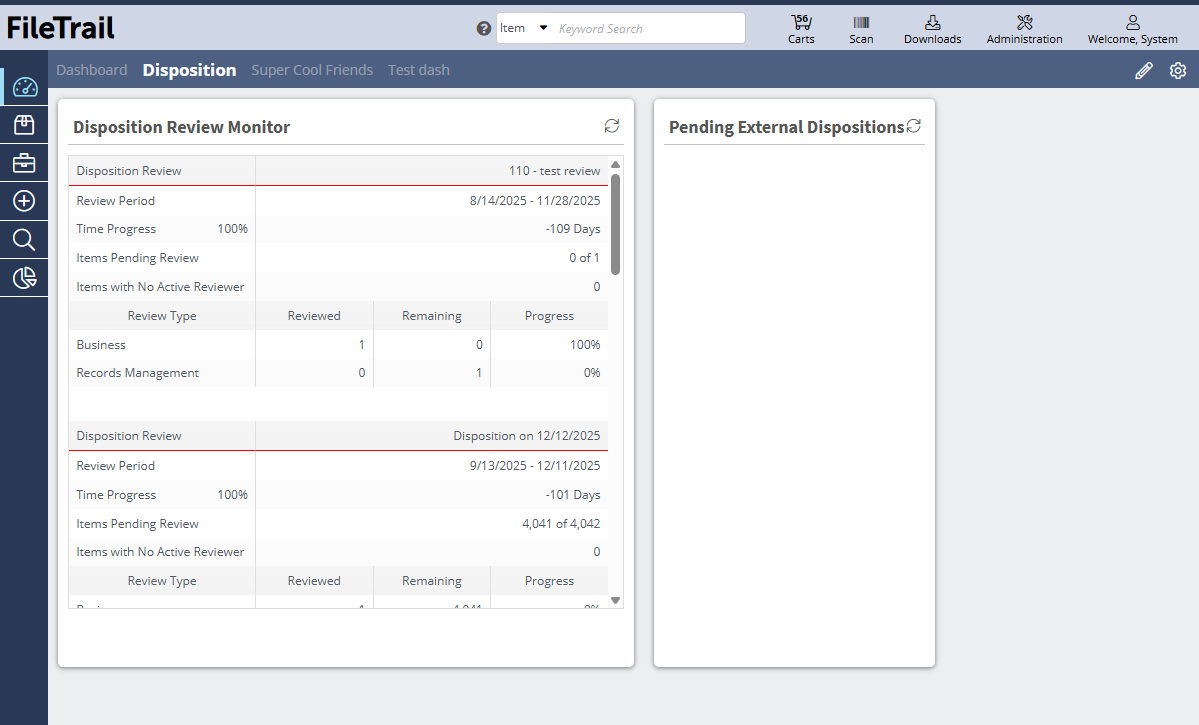Click the '110 - test review' value
Viewport: 1199px width, 725px height.
pyautogui.click(x=554, y=171)
